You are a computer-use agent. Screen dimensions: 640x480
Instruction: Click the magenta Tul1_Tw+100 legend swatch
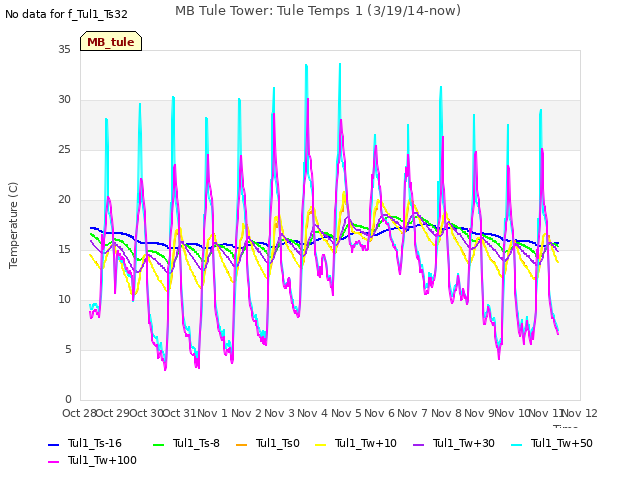53,462
